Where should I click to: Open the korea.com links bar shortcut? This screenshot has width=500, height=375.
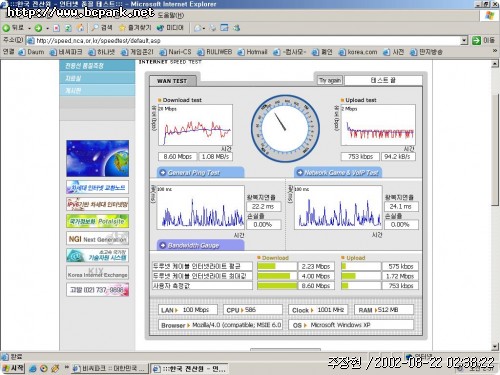tap(358, 52)
